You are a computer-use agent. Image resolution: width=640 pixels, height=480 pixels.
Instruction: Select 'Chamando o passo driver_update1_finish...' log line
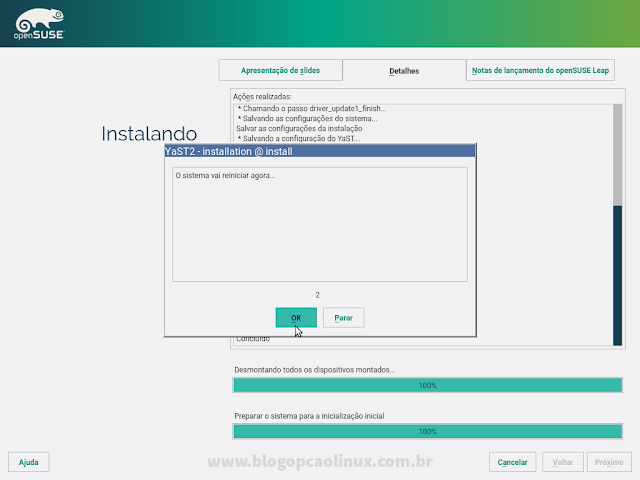pos(312,109)
